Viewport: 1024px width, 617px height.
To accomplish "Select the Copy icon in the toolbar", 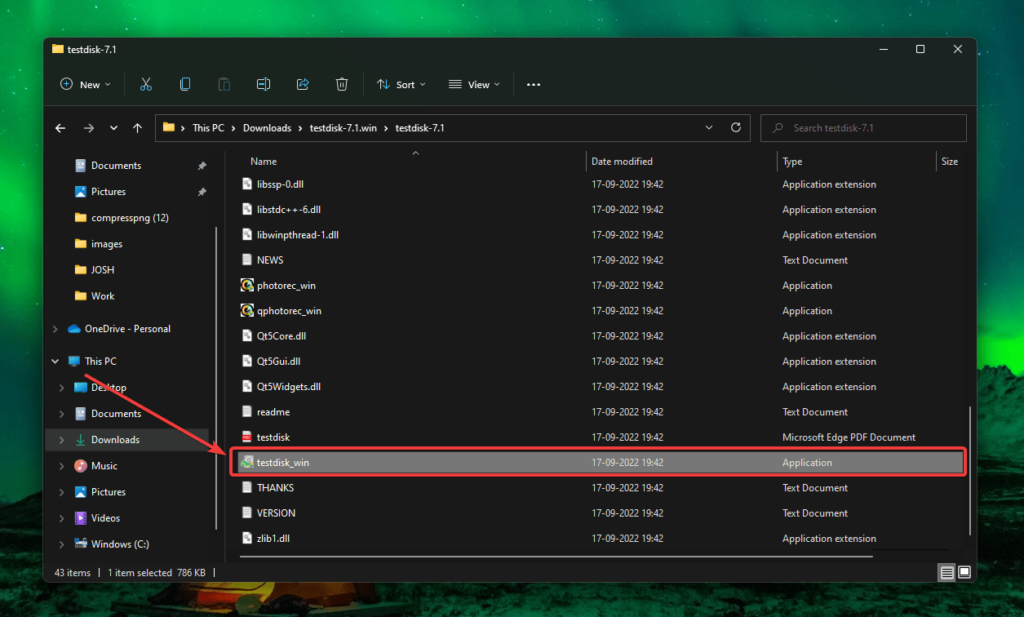I will (x=185, y=84).
